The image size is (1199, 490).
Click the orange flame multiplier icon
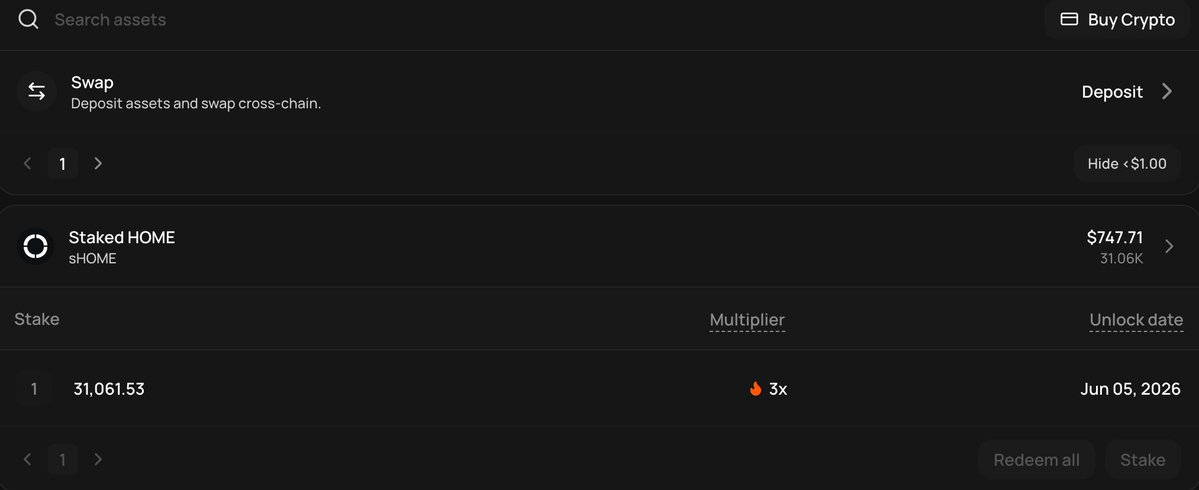click(x=755, y=389)
